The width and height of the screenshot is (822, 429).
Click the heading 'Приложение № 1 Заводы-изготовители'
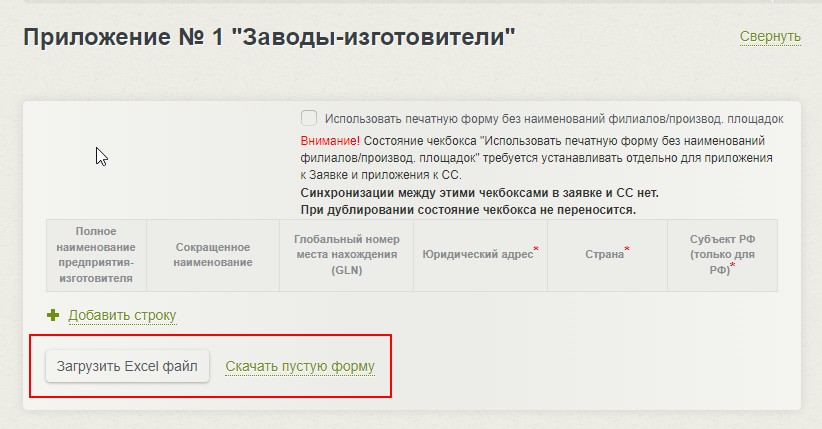tap(269, 38)
